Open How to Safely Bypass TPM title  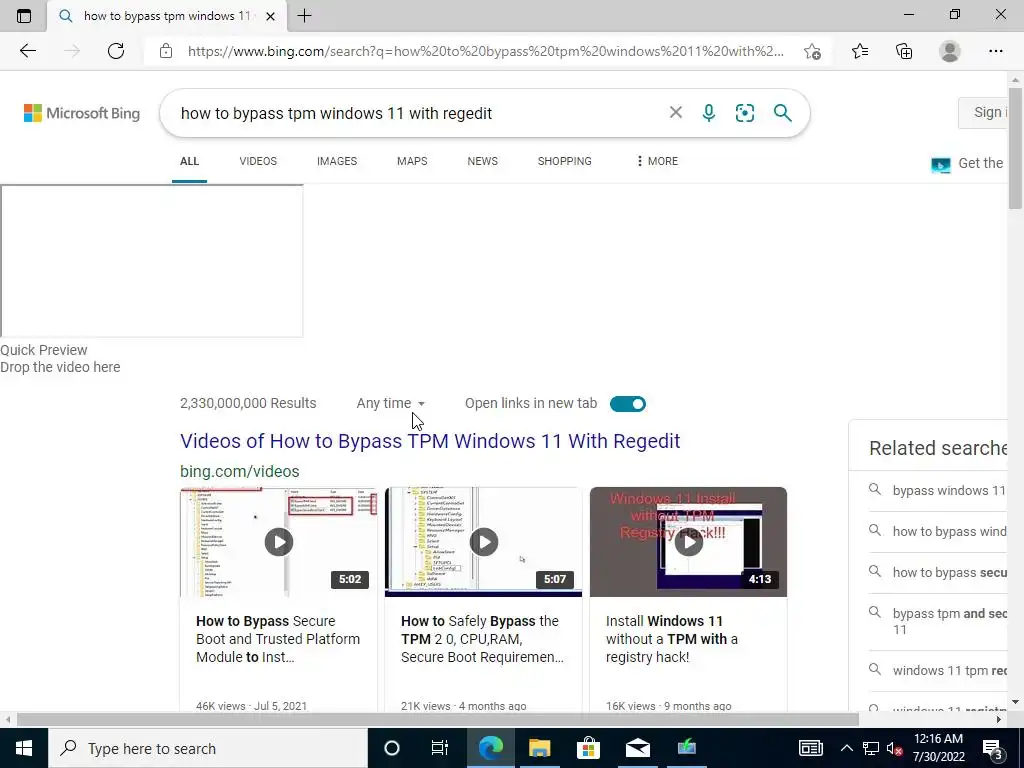coord(482,639)
